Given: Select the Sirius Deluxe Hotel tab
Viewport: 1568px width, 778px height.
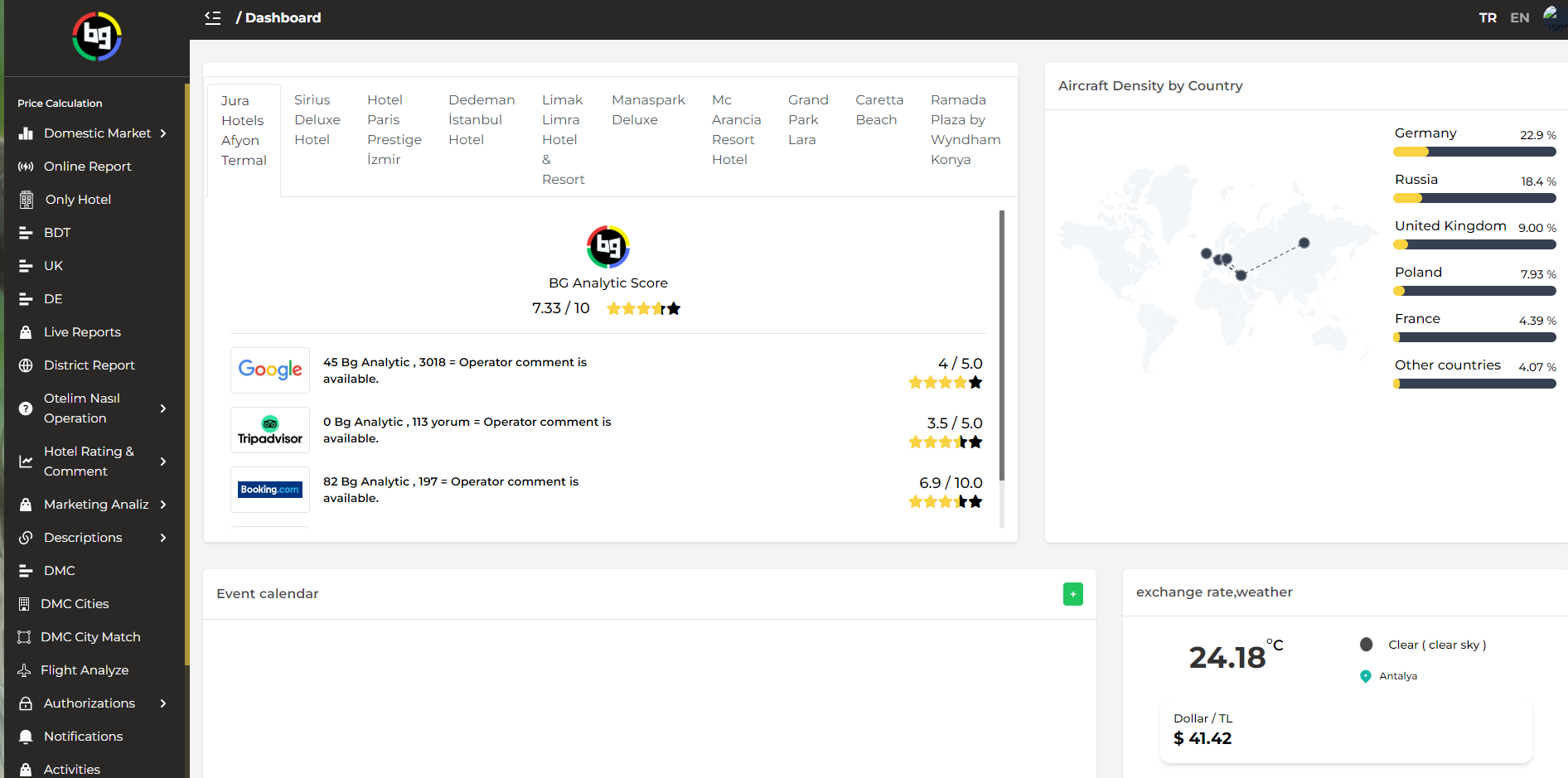Looking at the screenshot, I should (317, 120).
